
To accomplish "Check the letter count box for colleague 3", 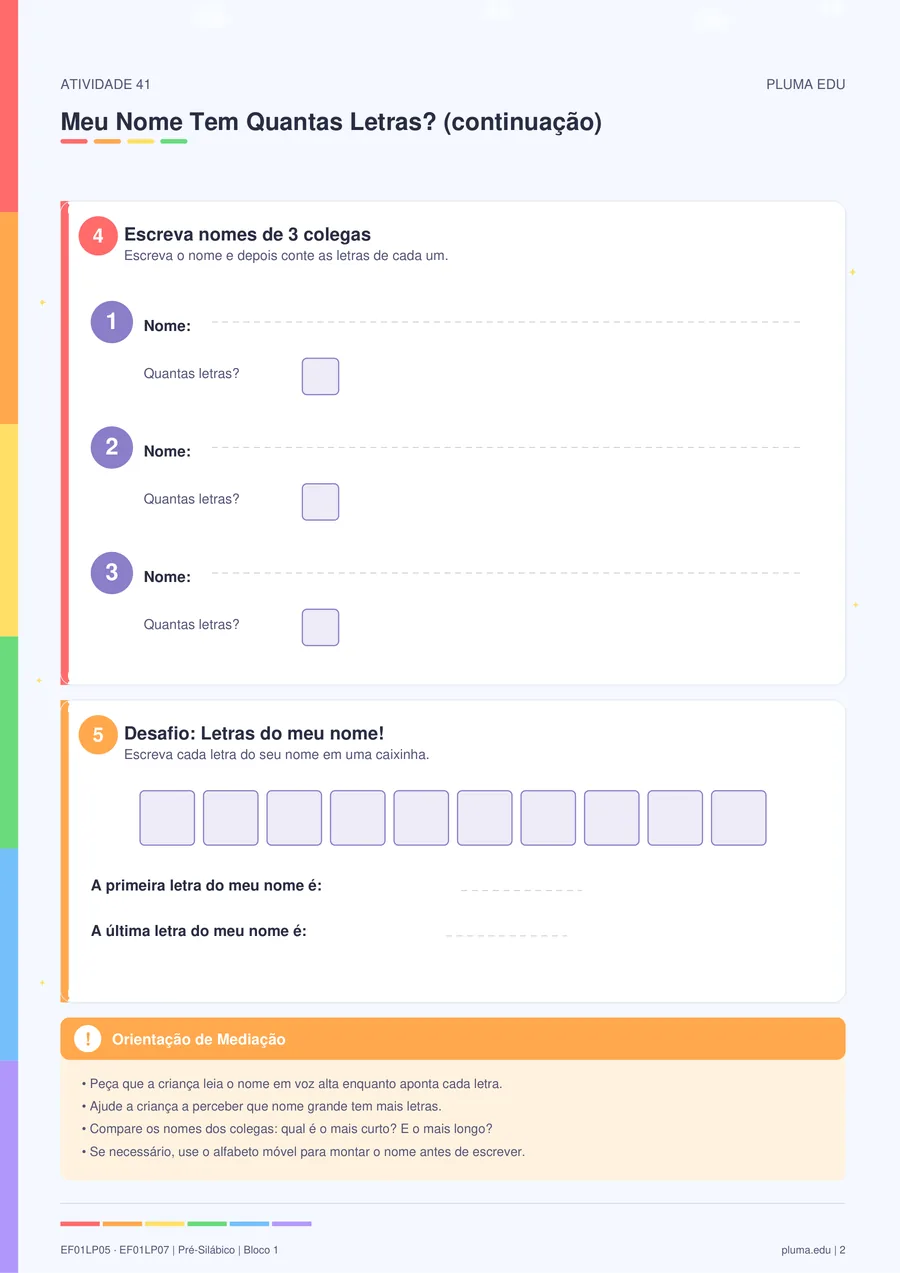I will (x=321, y=627).
